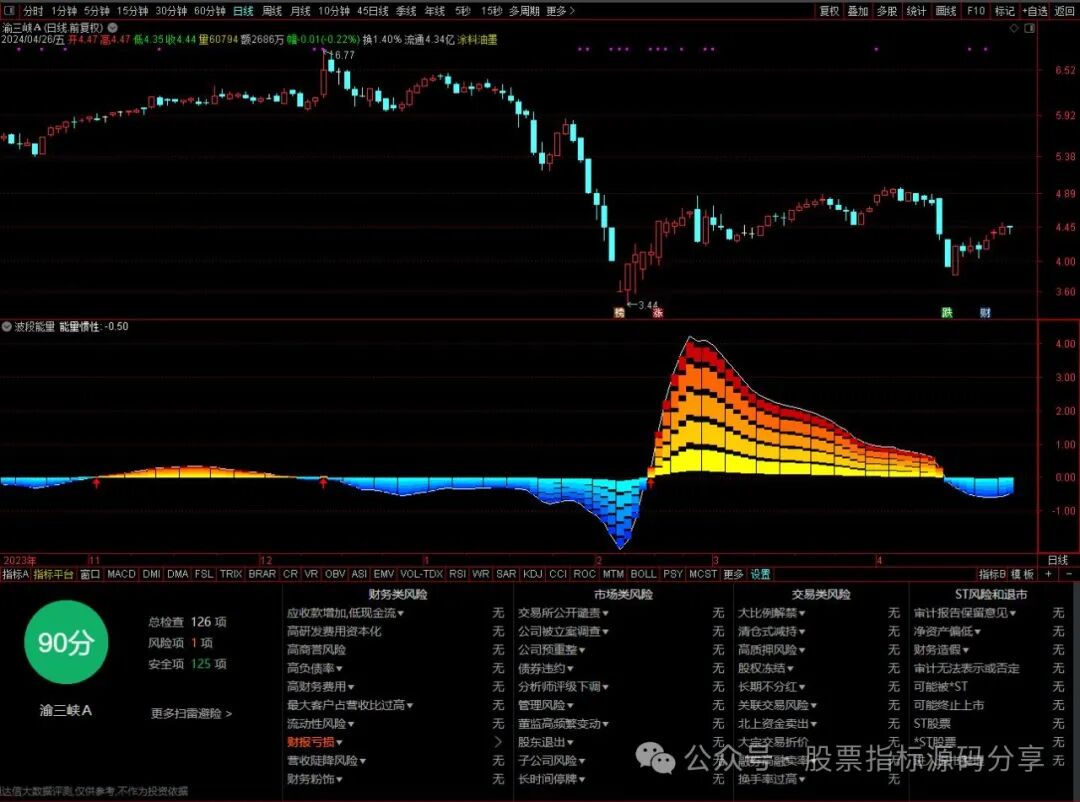Click the split-window icon at chart top-right
The image size is (1080, 802).
point(1029,28)
